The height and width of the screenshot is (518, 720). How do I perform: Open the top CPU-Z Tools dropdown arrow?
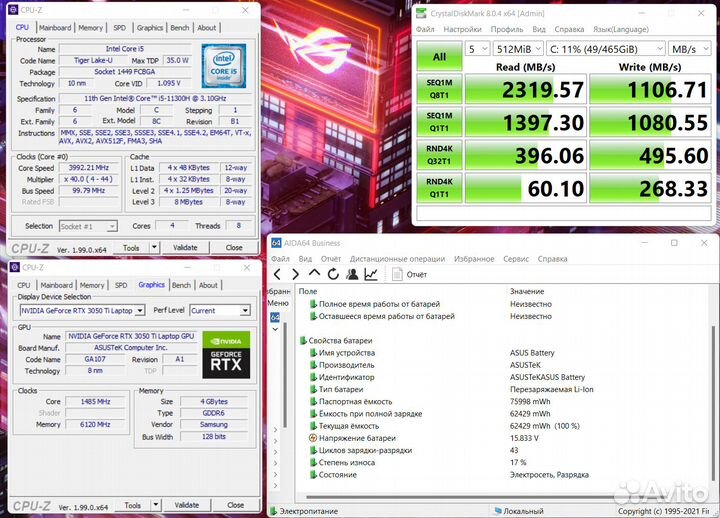point(154,248)
